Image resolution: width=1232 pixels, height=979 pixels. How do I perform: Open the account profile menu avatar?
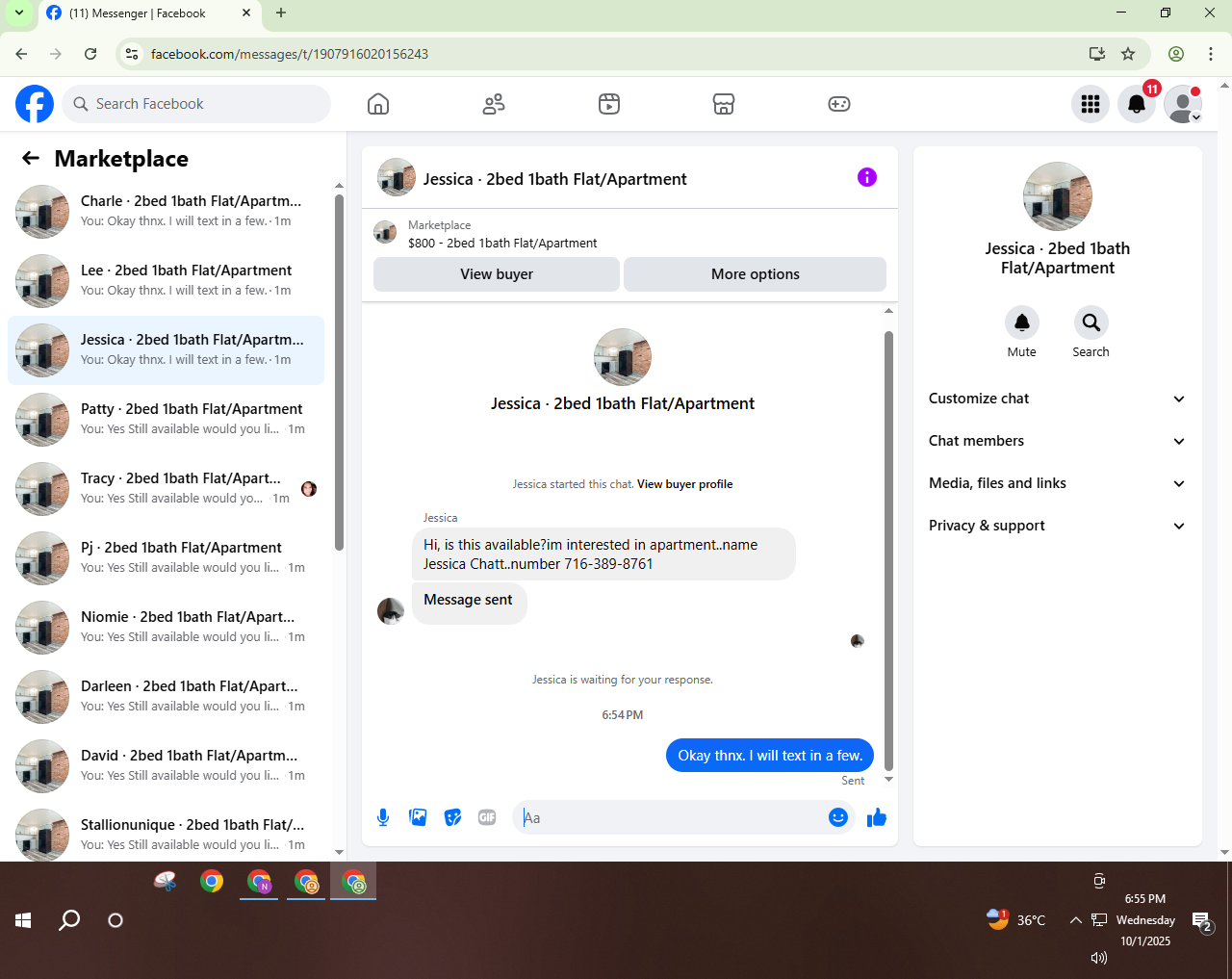click(1183, 104)
